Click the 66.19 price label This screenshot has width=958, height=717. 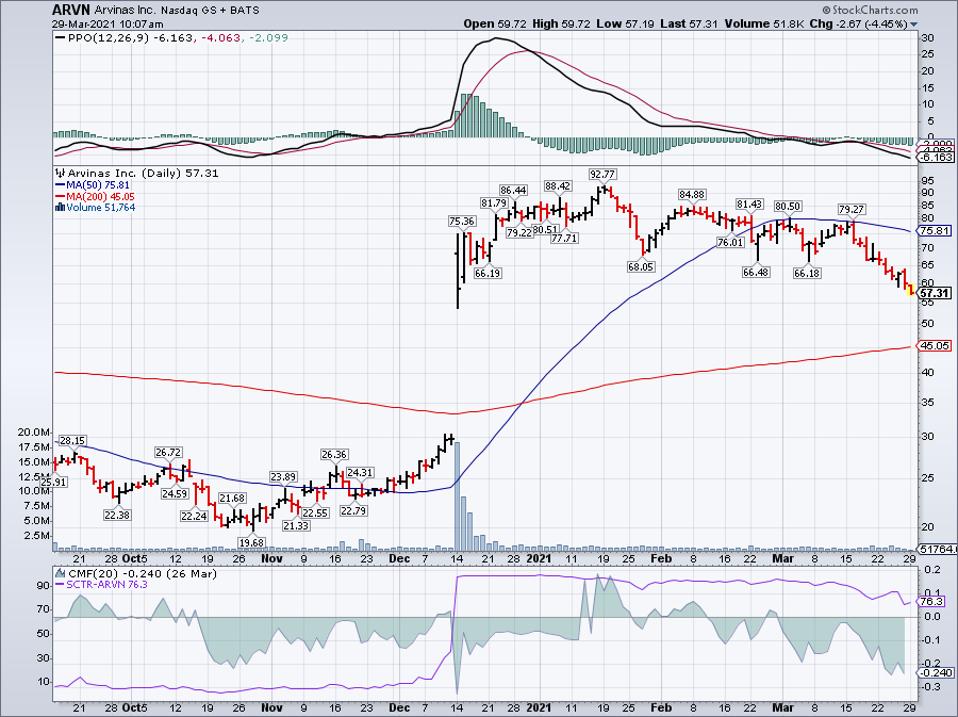pos(488,273)
